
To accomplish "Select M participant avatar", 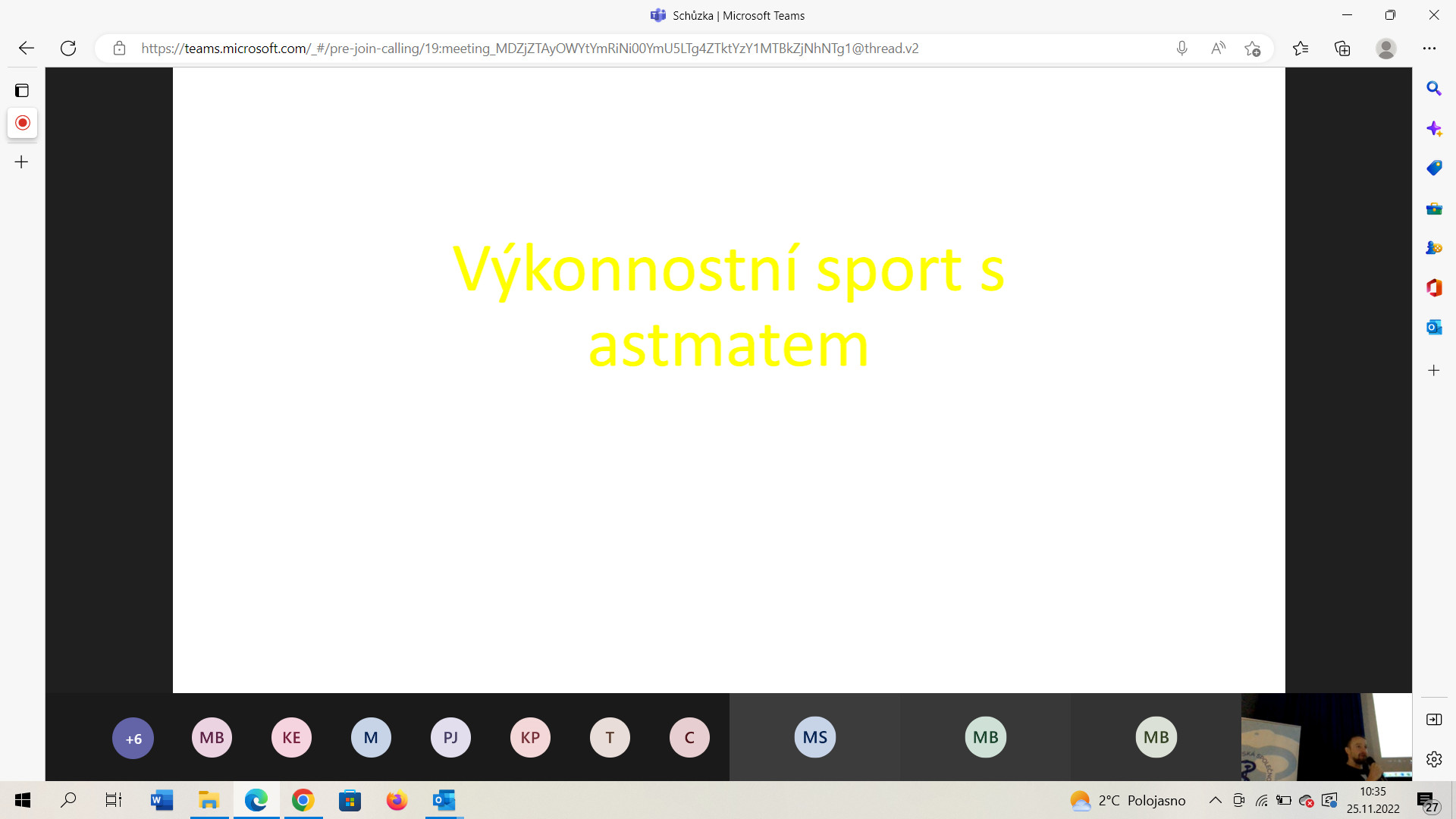I will pos(372,737).
